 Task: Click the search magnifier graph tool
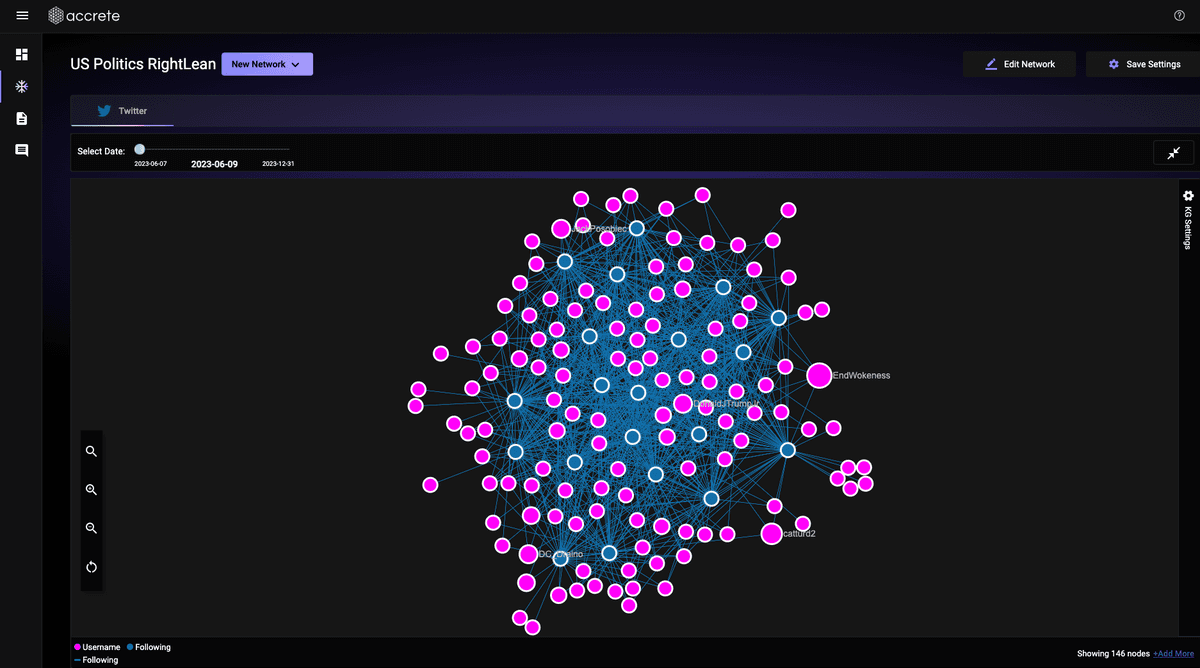(x=91, y=451)
